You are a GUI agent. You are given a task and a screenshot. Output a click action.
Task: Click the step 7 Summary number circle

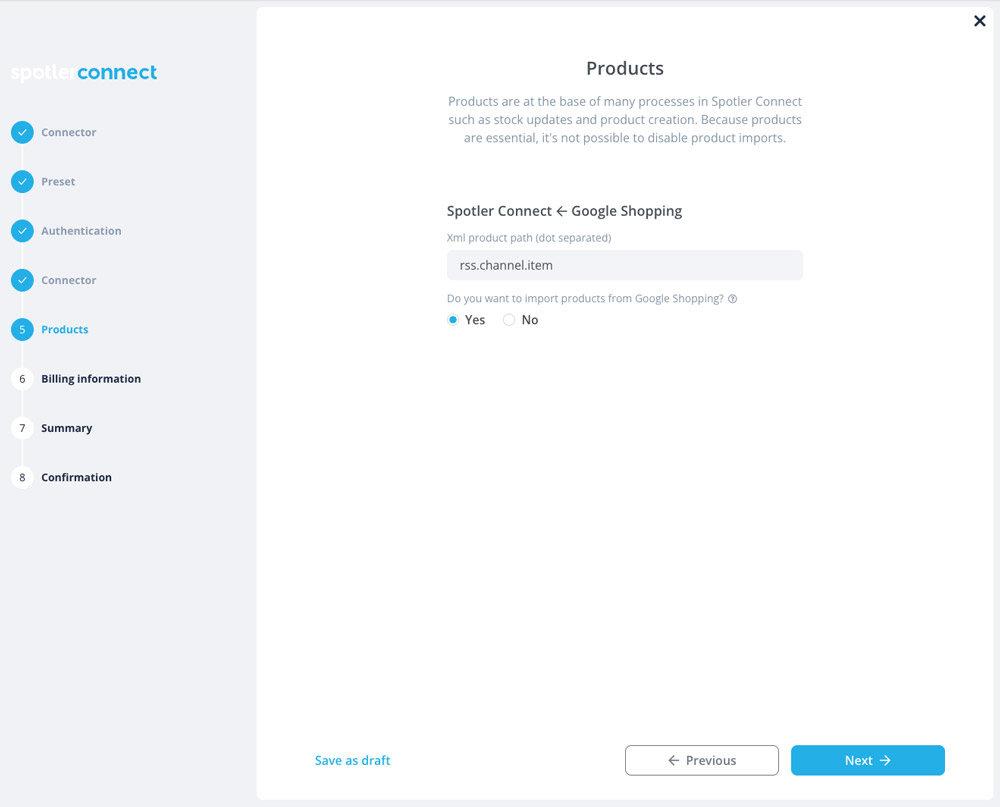tap(22, 428)
